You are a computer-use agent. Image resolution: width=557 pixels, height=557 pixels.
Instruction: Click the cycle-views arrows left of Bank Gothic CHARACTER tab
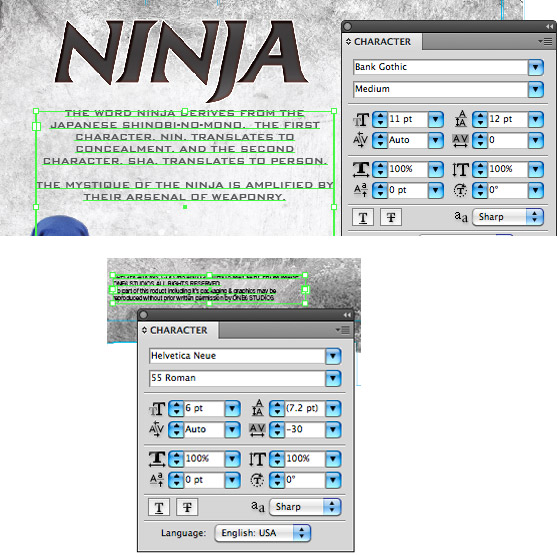click(348, 42)
